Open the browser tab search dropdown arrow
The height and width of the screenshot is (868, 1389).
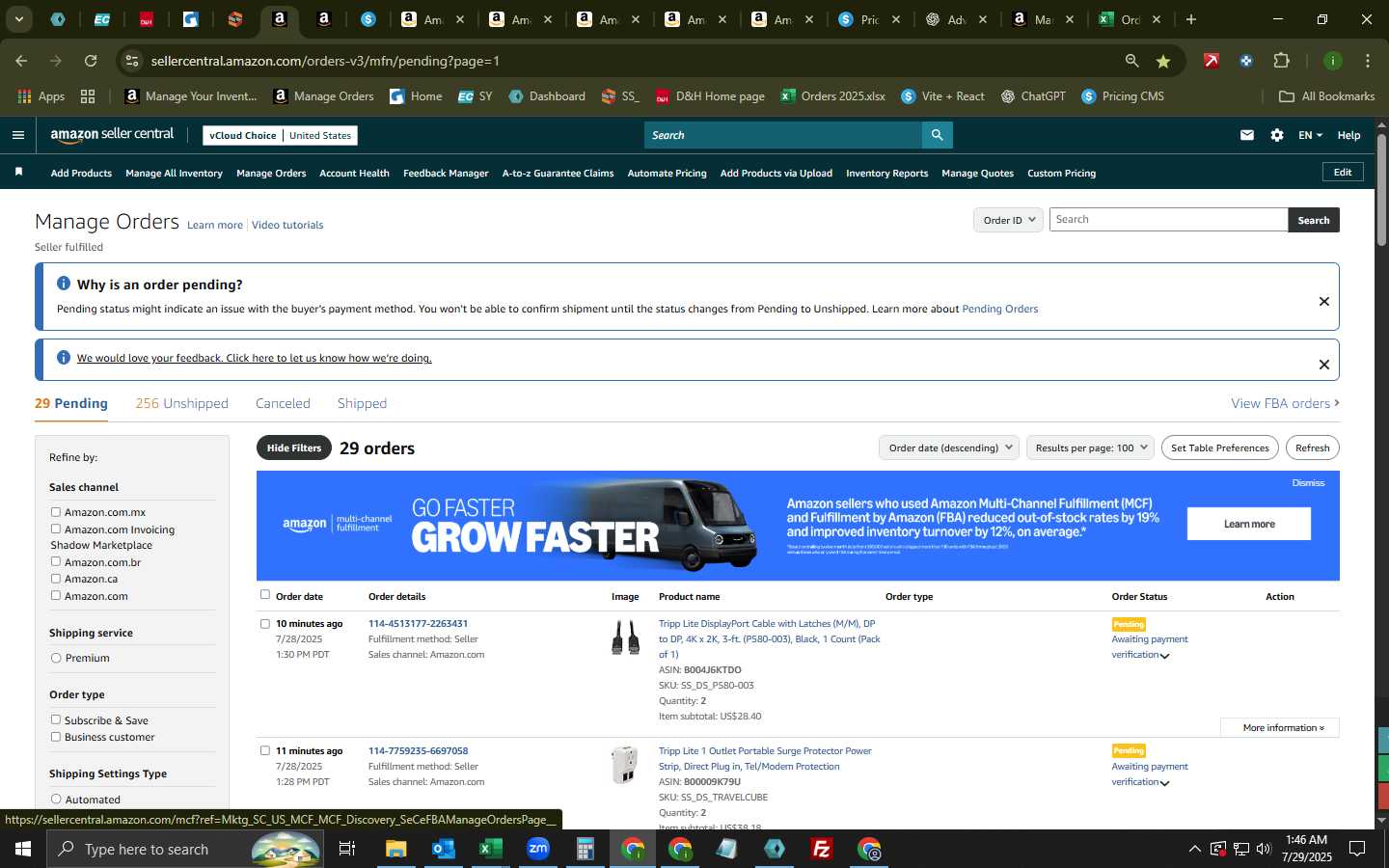pos(18,19)
